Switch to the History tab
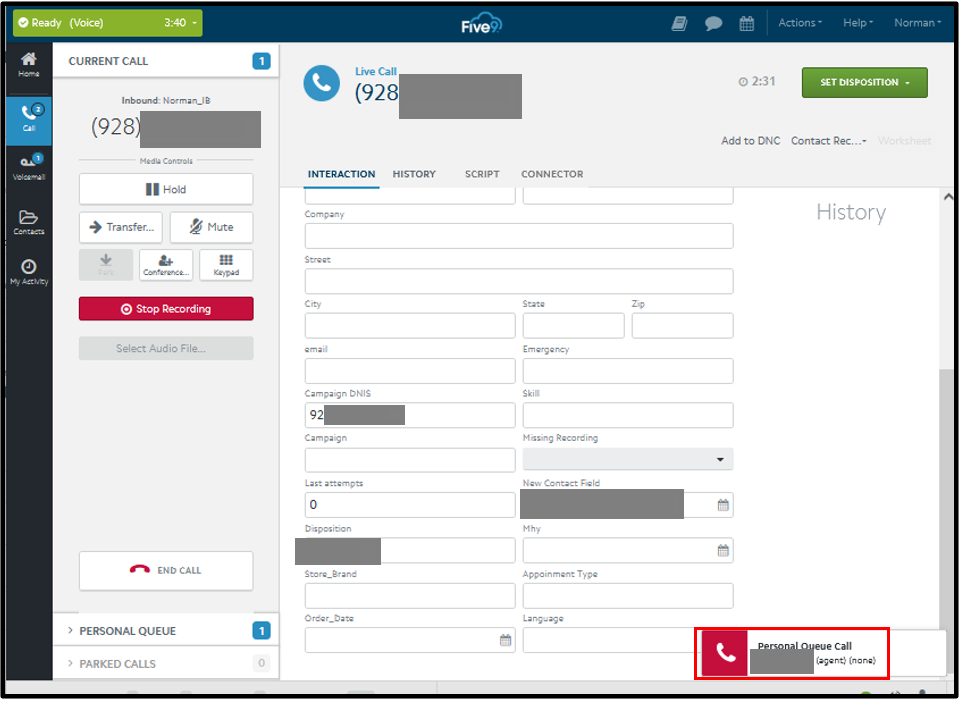Viewport: 961px width, 701px height. (x=414, y=175)
